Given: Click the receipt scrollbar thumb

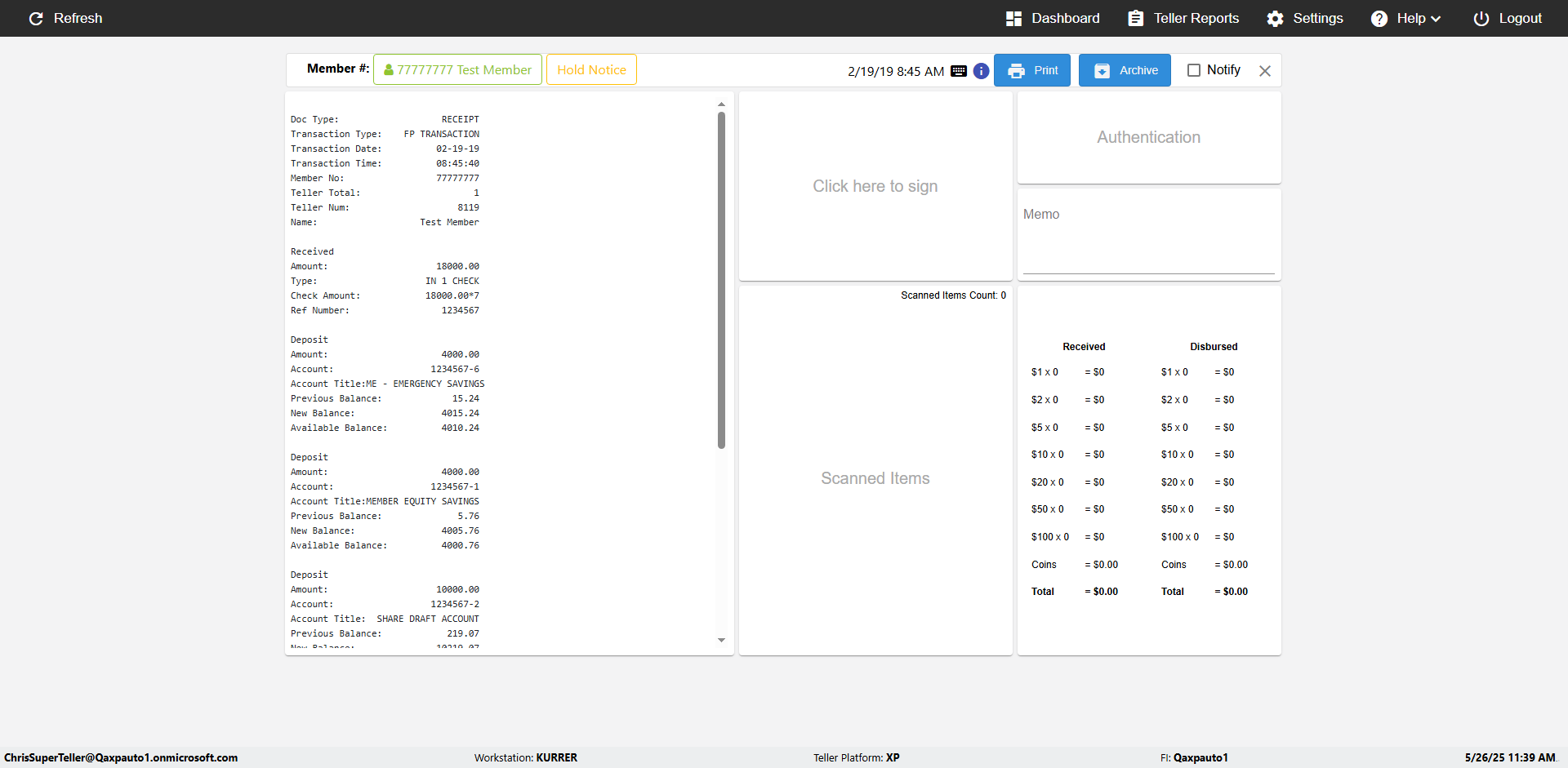Looking at the screenshot, I should tap(721, 280).
